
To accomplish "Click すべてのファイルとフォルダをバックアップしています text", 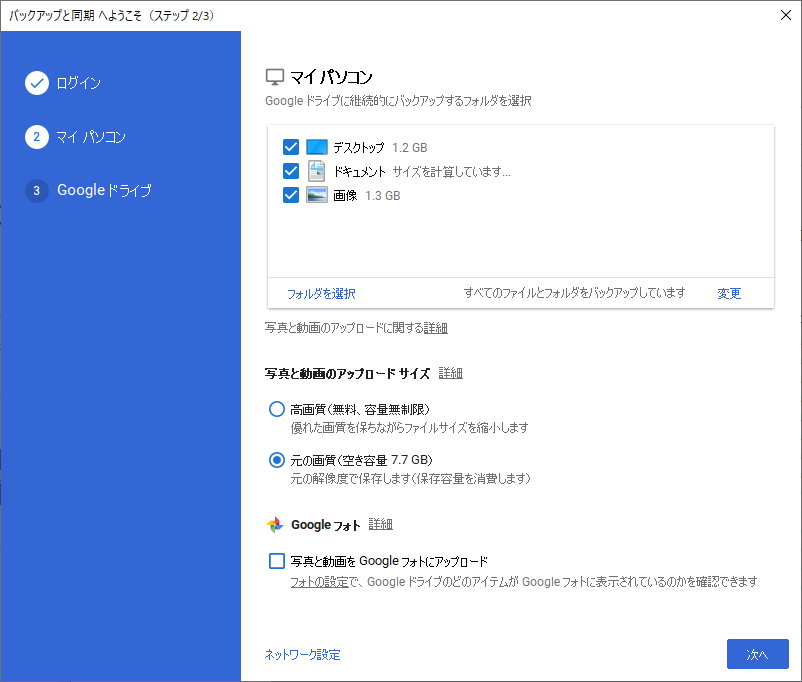I will tap(574, 293).
